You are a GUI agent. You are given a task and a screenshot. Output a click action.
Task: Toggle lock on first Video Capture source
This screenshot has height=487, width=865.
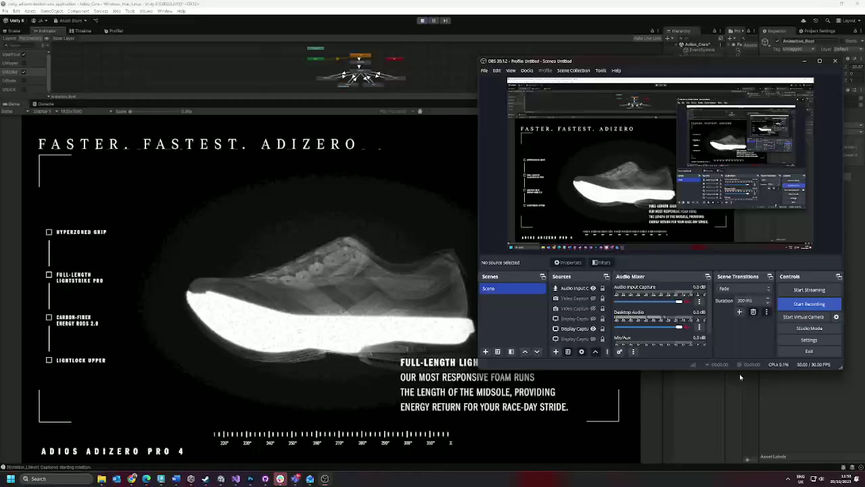tap(602, 298)
